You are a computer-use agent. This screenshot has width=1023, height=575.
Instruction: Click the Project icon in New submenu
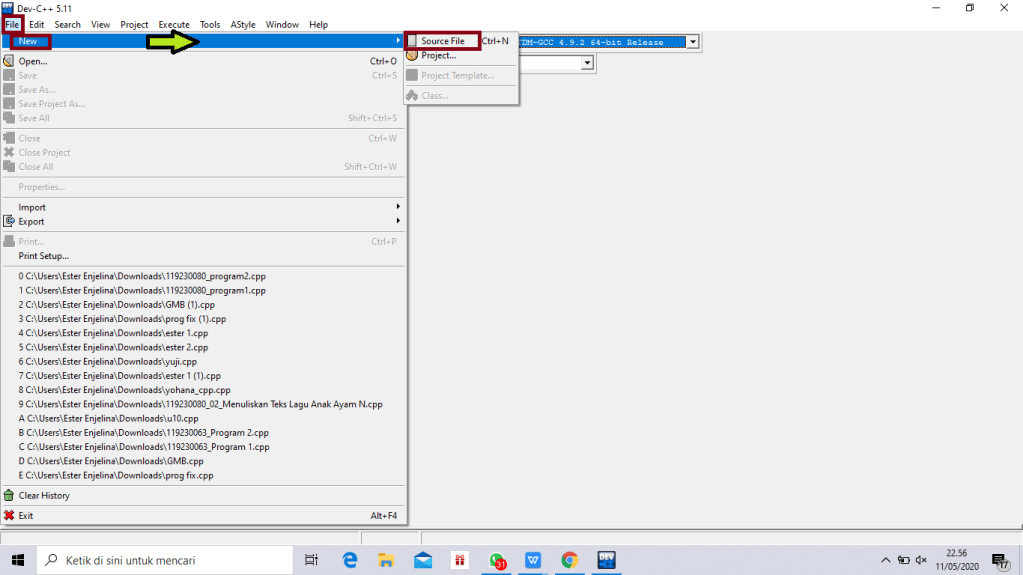click(x=412, y=56)
